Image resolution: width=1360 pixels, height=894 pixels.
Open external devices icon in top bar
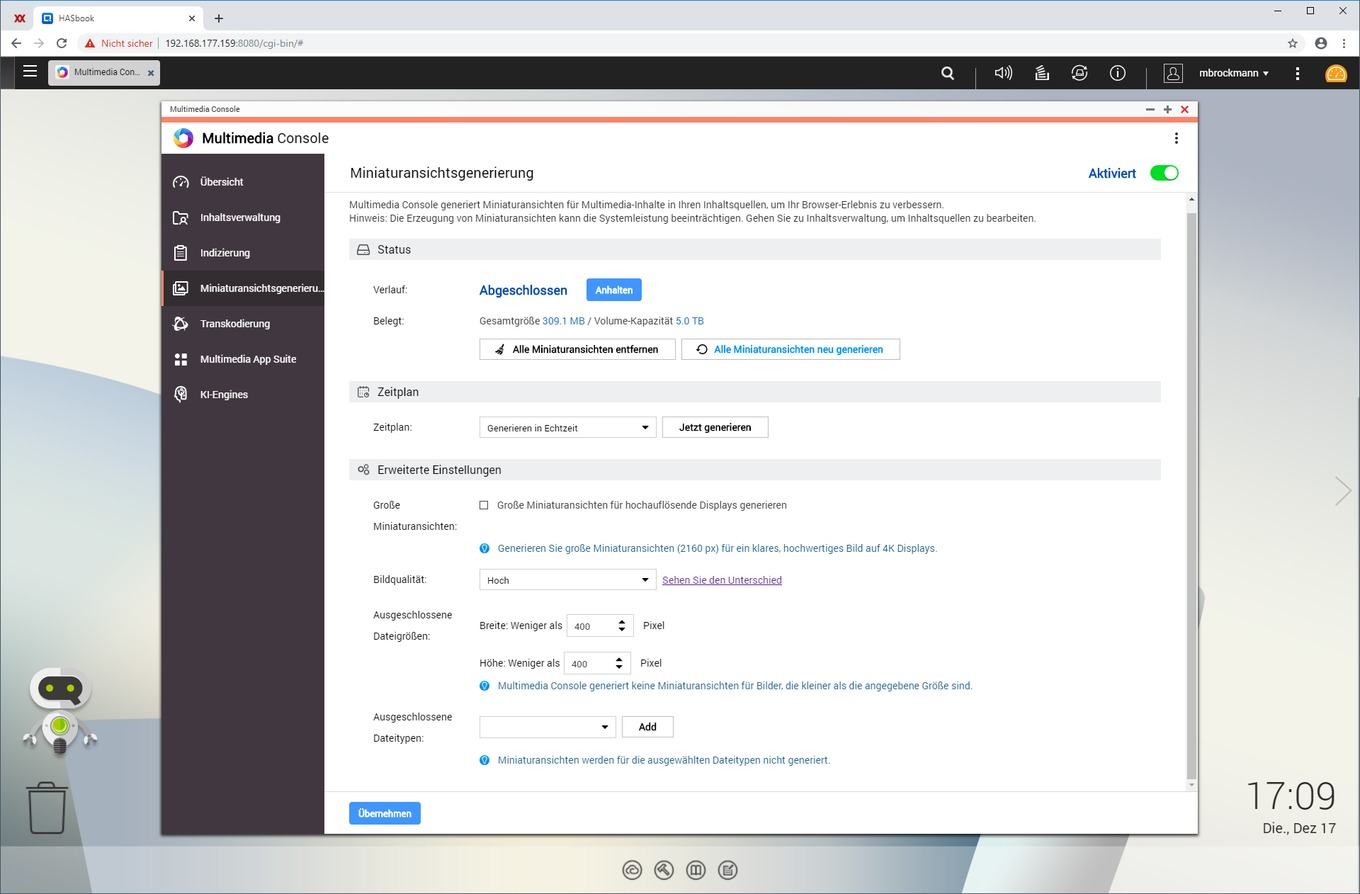click(x=1079, y=73)
